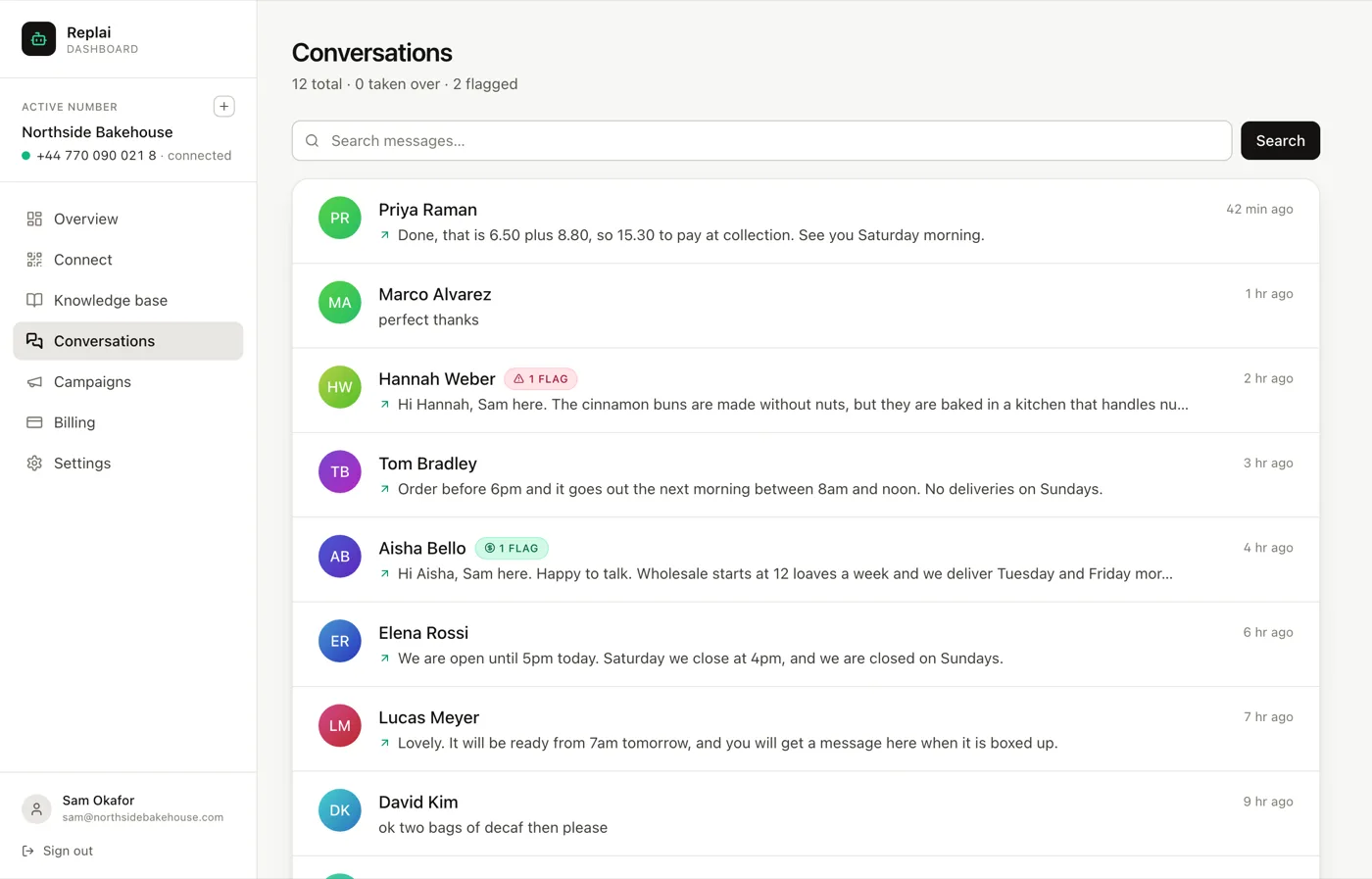Image resolution: width=1372 pixels, height=879 pixels.
Task: Click the outgoing arrow in Tom Bradley's message
Action: coord(385,489)
